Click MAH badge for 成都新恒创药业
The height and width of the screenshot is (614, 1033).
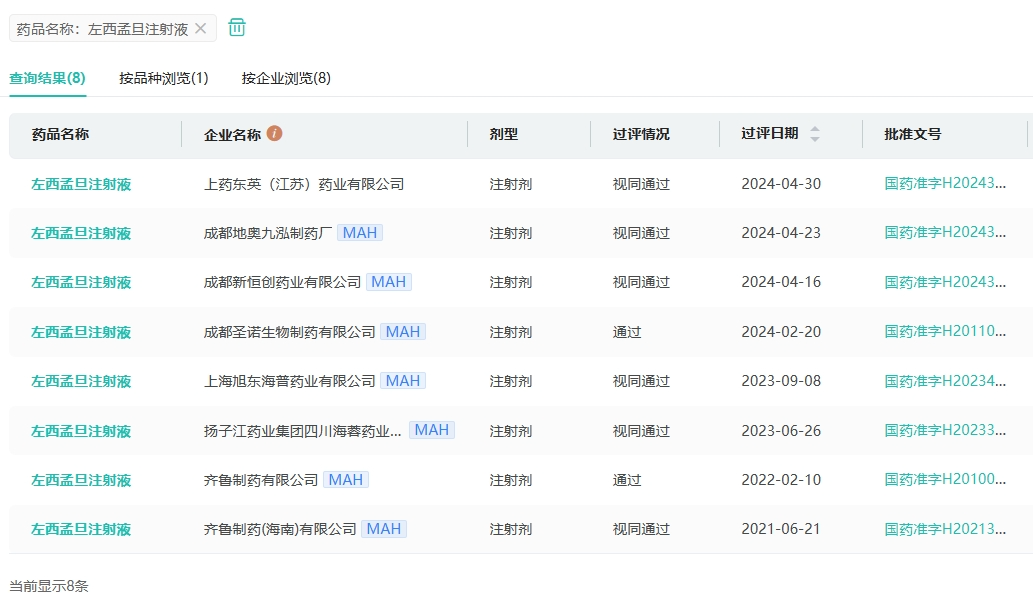388,282
